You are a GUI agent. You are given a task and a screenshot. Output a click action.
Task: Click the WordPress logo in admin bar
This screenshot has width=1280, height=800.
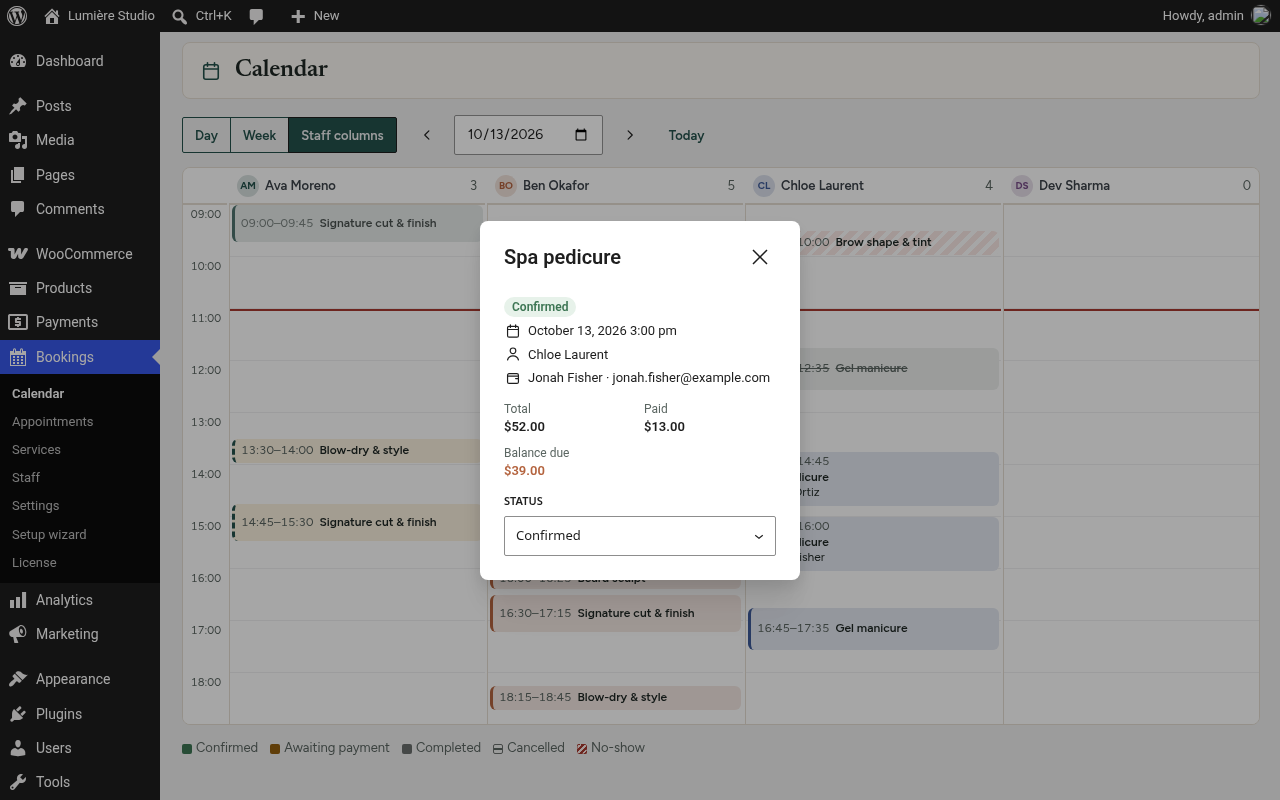click(17, 16)
